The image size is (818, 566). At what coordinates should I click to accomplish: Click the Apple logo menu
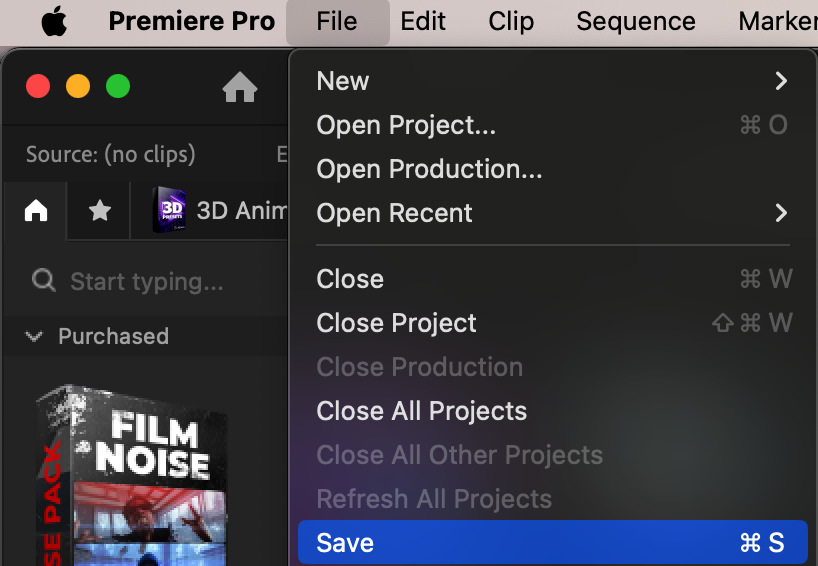[x=54, y=22]
